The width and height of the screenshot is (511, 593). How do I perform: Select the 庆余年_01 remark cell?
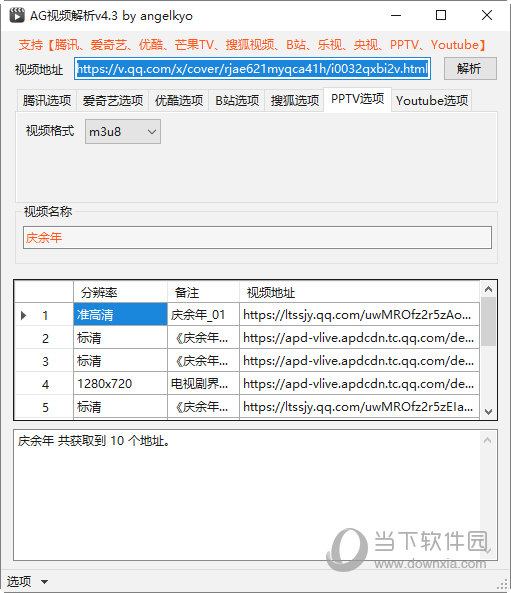coord(203,315)
